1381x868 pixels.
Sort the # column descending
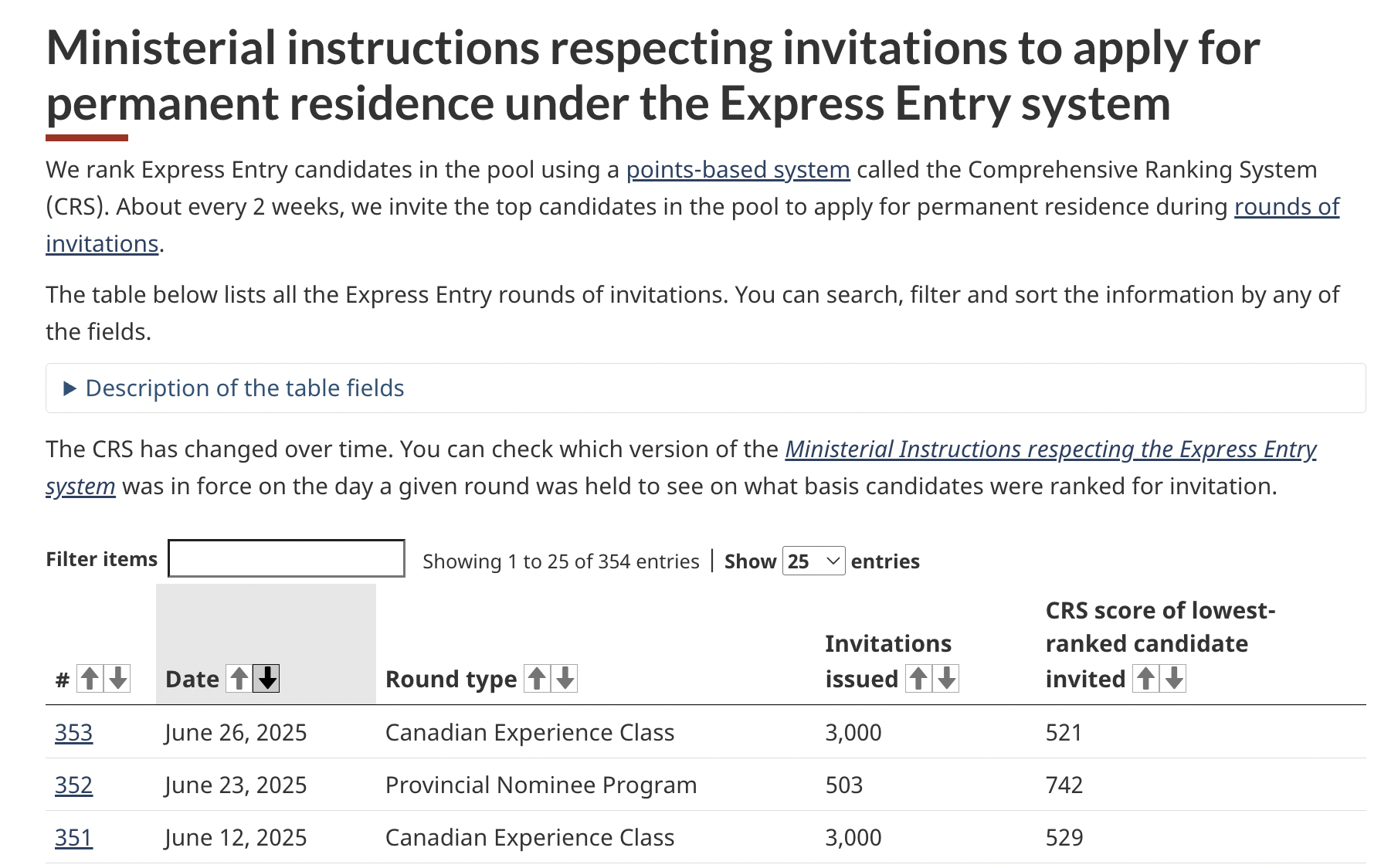tap(118, 679)
